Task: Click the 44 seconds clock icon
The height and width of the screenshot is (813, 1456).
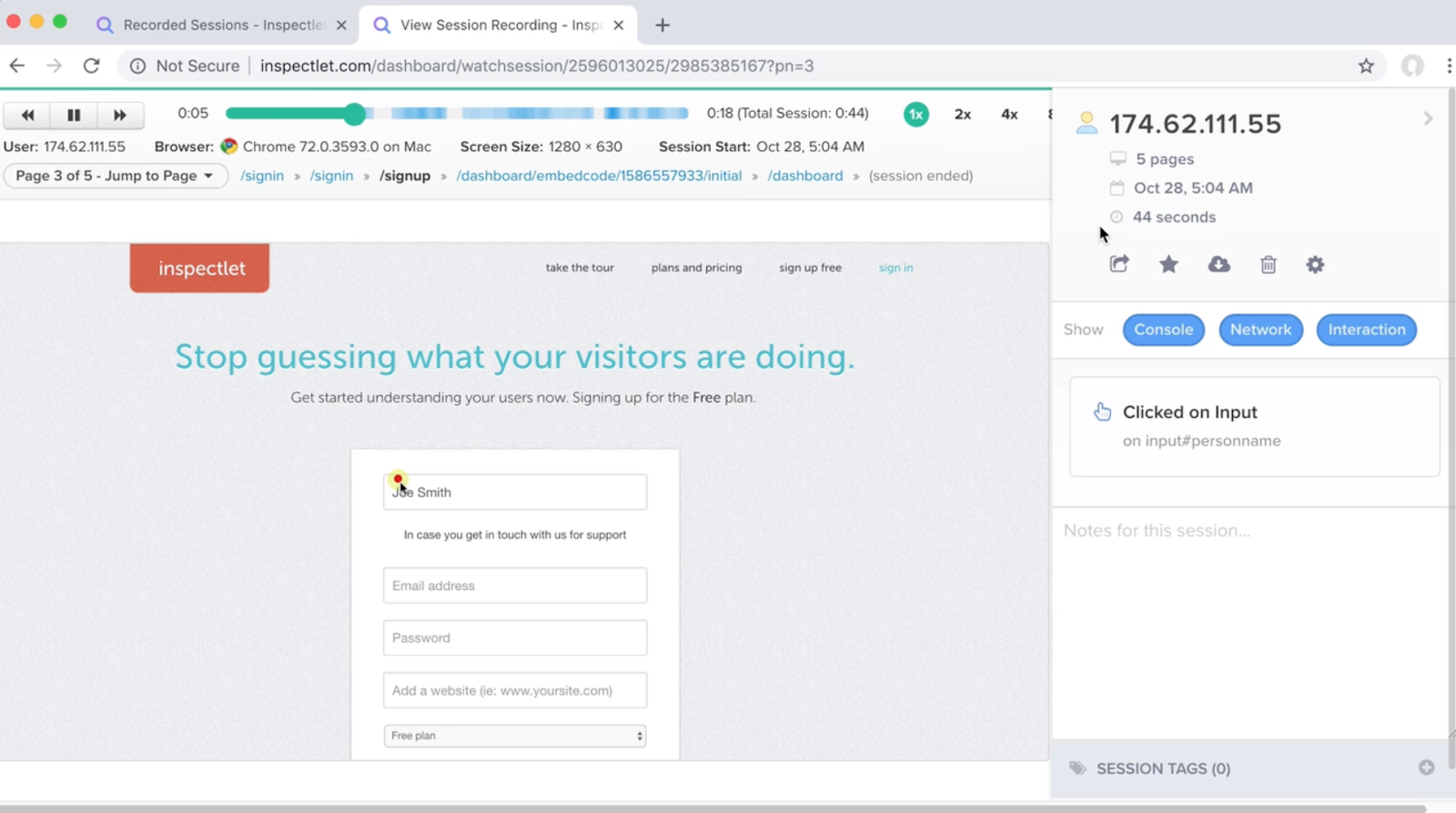Action: click(x=1117, y=217)
